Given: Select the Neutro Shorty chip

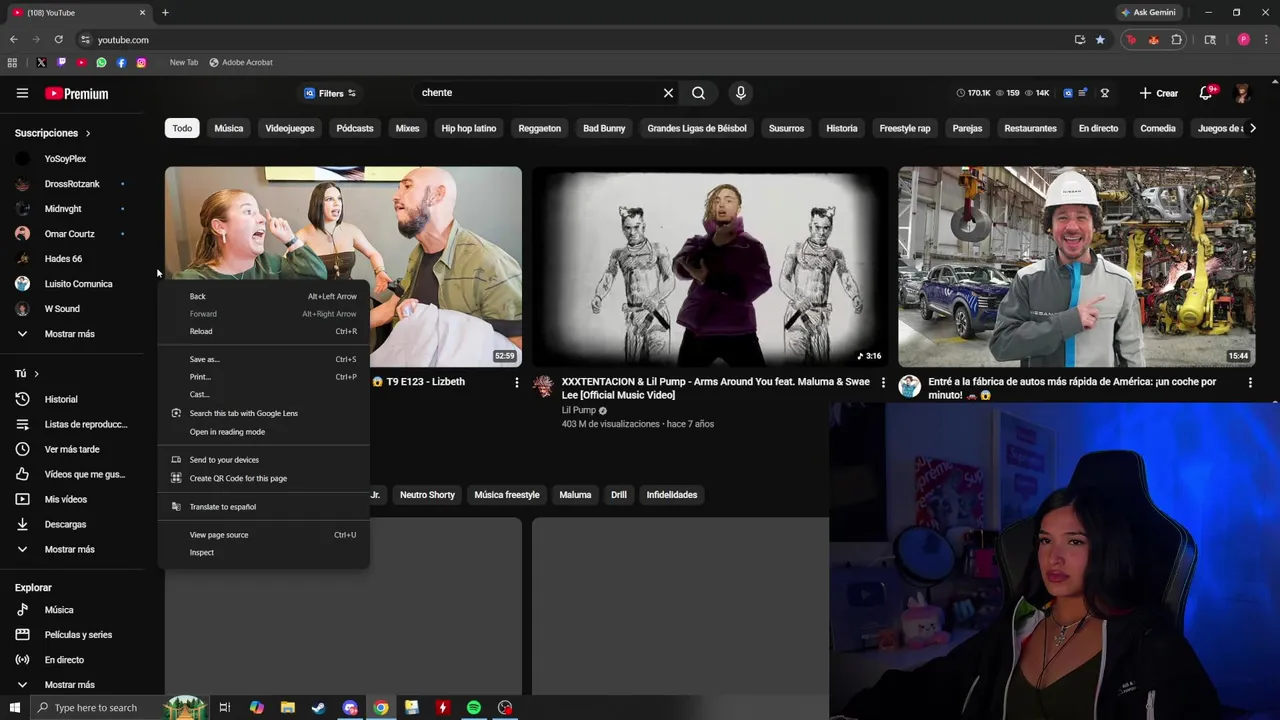Looking at the screenshot, I should [427, 495].
